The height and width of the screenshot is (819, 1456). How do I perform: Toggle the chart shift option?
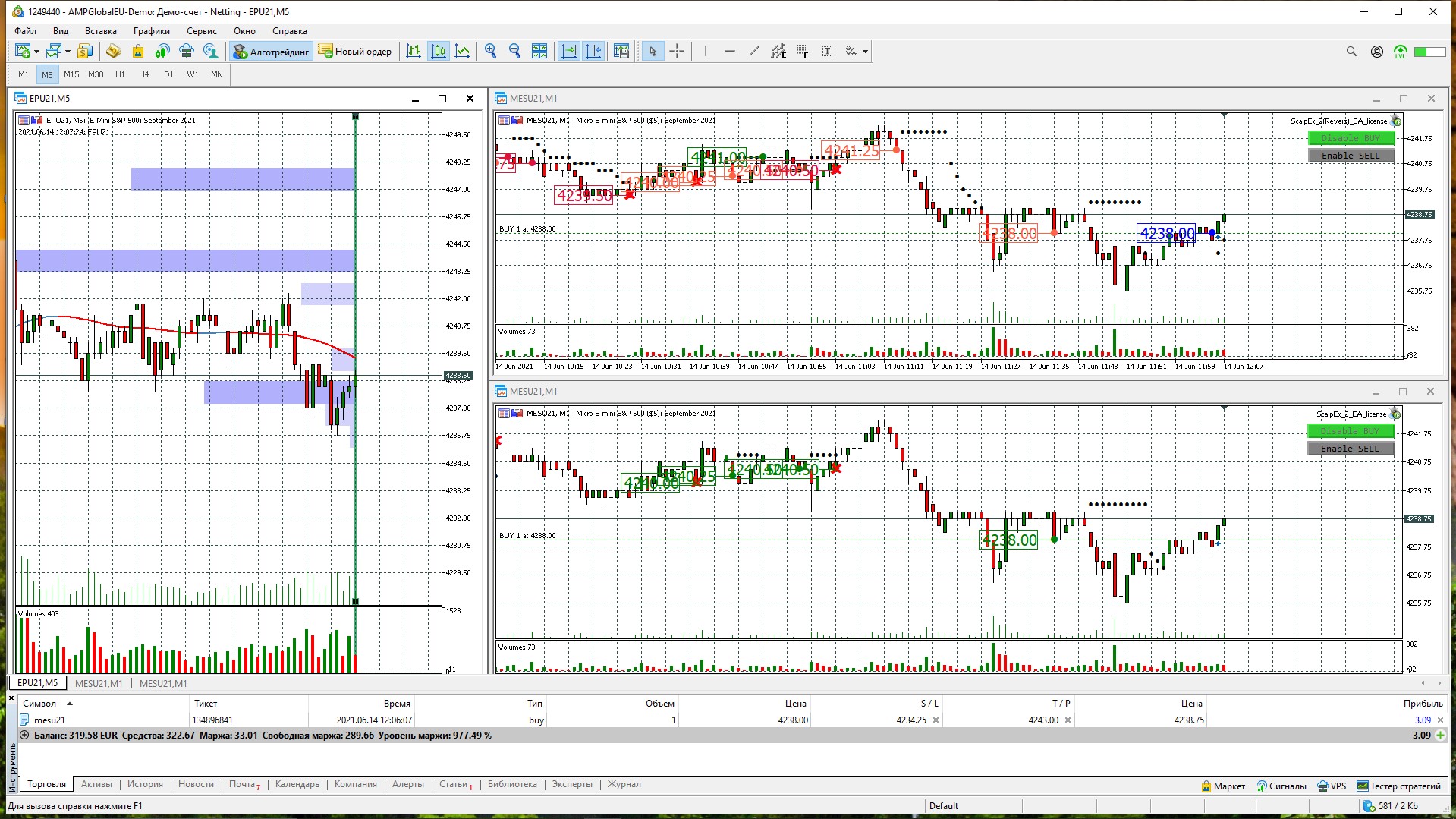click(x=593, y=52)
